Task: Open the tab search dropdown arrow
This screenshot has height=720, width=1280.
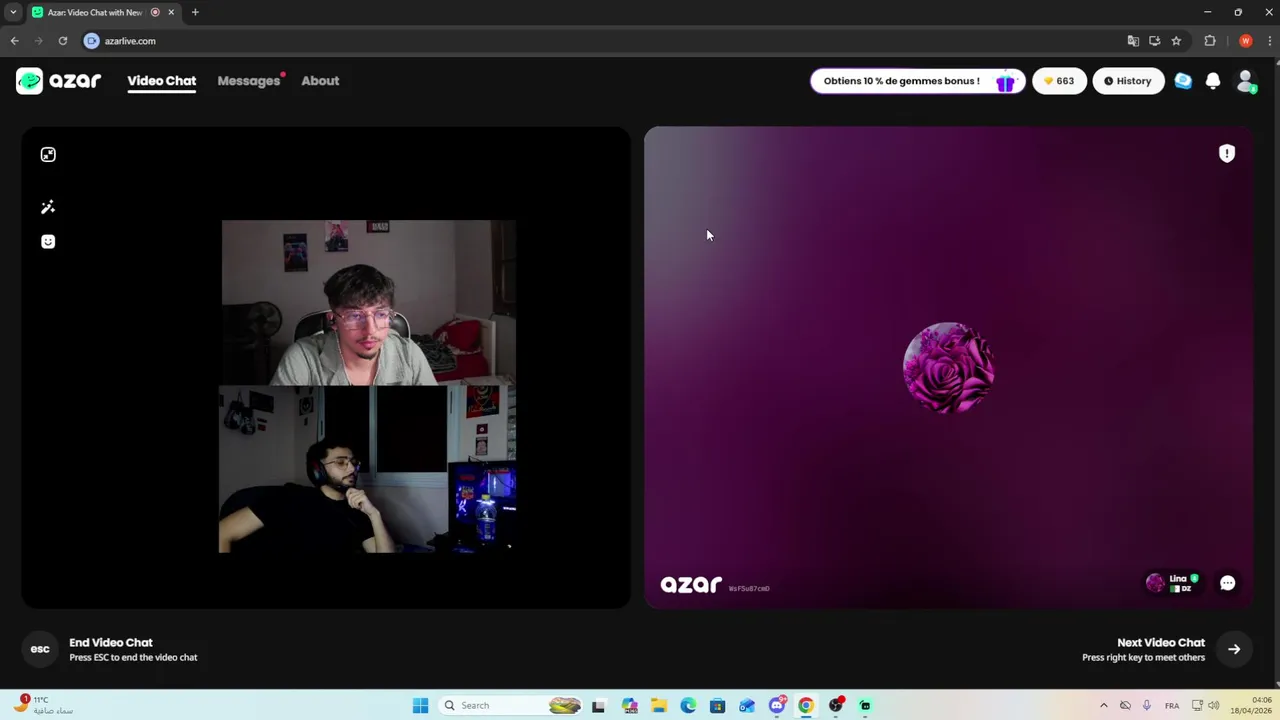Action: (x=13, y=12)
